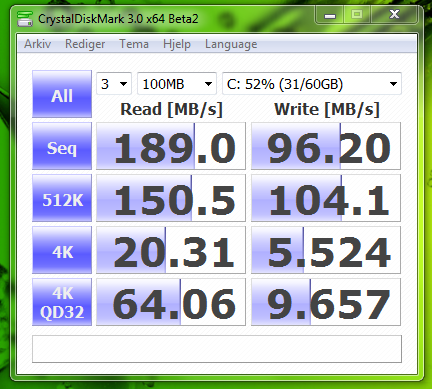Start the Seq sequential test
Viewport: 432px width, 389px height.
point(62,146)
